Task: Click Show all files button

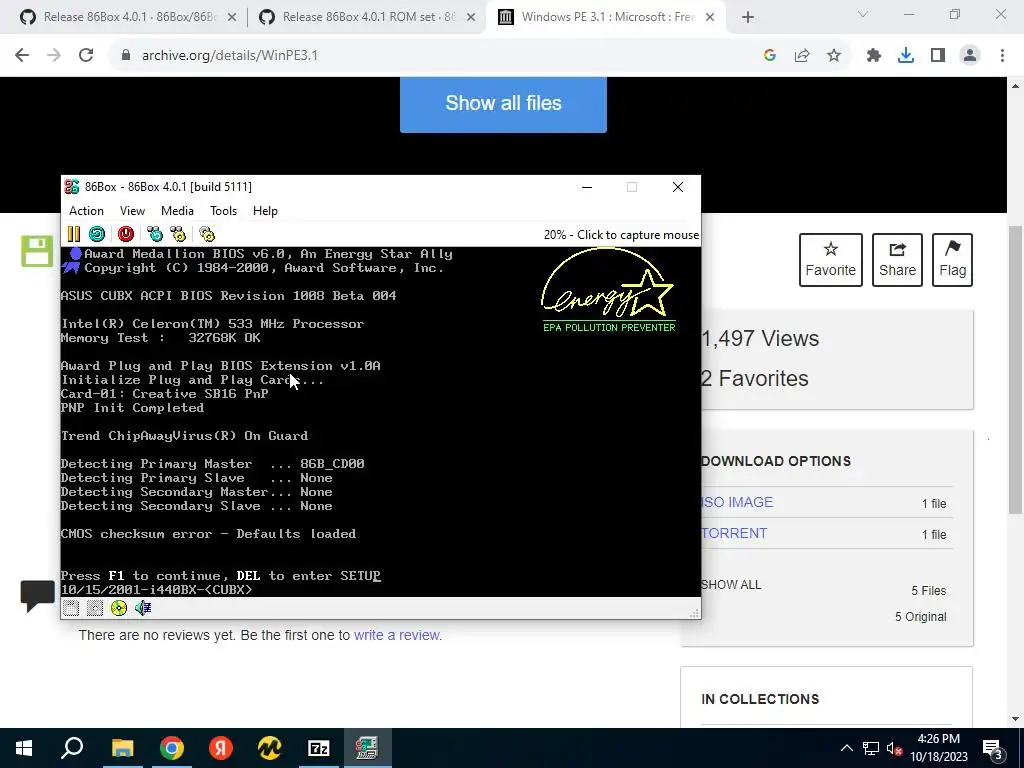Action: coord(503,104)
